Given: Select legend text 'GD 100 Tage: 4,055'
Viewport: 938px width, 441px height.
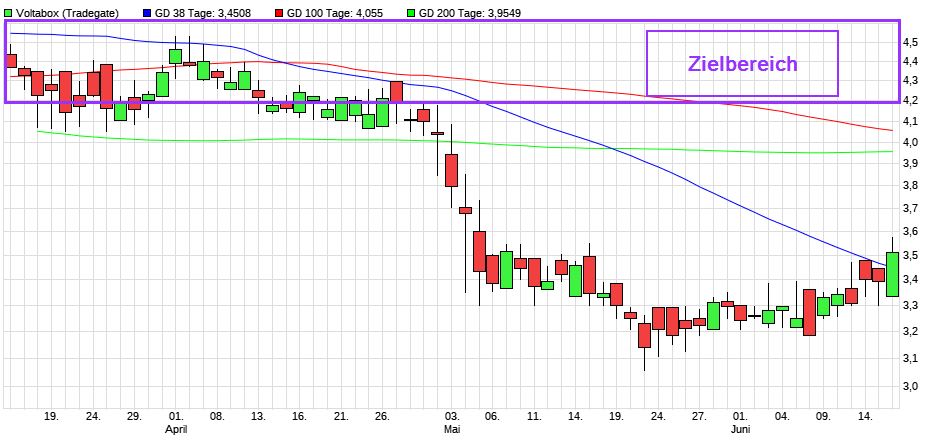Looking at the screenshot, I should point(335,13).
